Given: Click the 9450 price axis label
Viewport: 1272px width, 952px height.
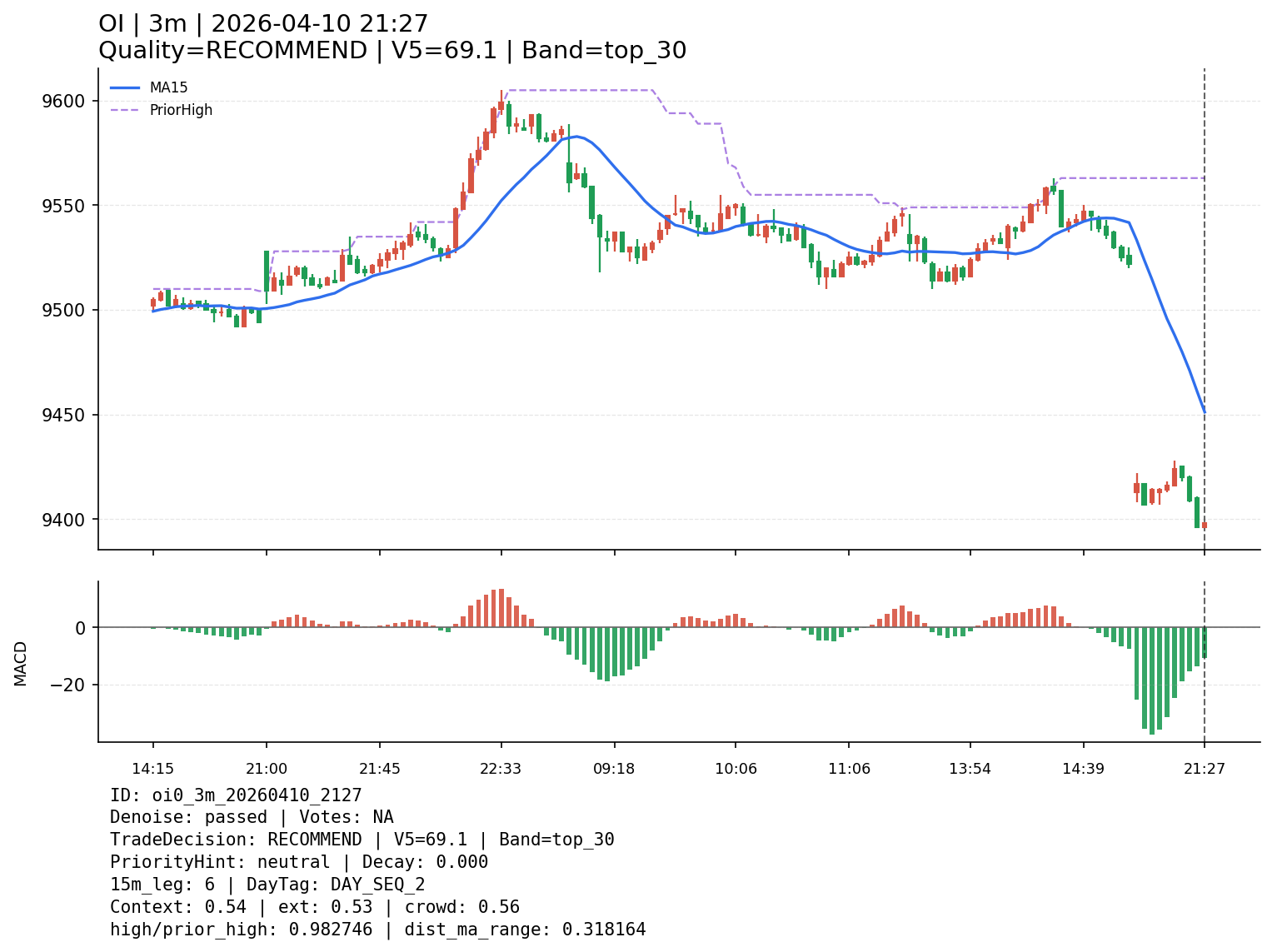Looking at the screenshot, I should click(63, 415).
